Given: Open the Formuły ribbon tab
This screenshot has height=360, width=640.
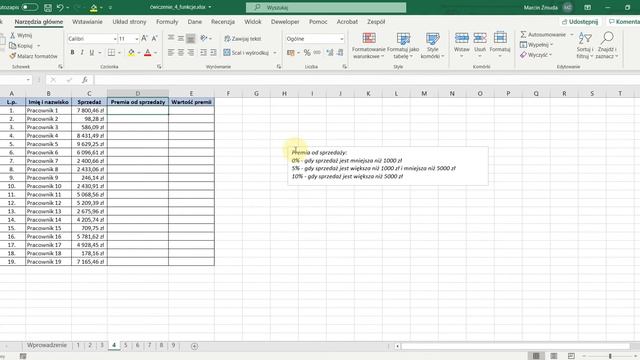Looking at the screenshot, I should [x=167, y=22].
